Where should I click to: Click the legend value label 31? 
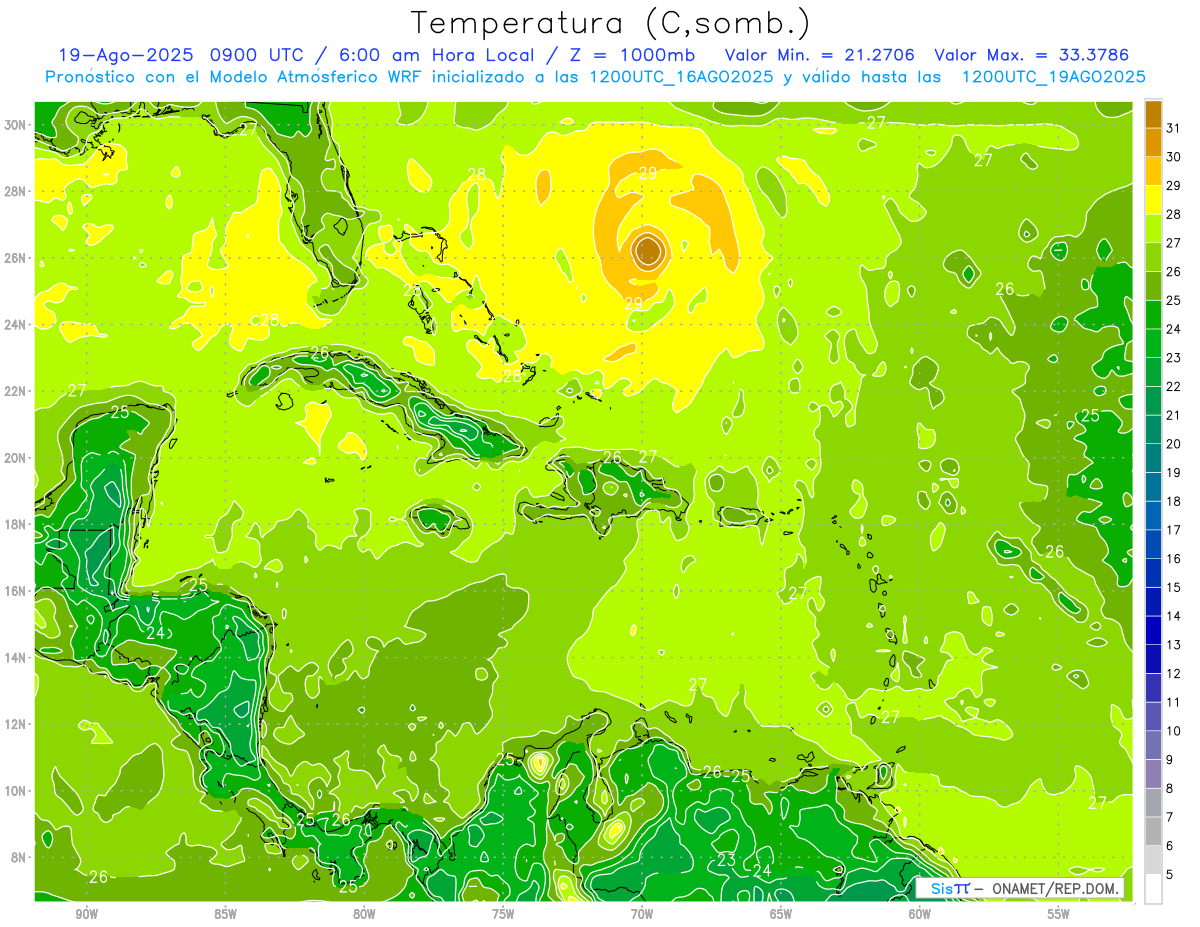pyautogui.click(x=1174, y=128)
